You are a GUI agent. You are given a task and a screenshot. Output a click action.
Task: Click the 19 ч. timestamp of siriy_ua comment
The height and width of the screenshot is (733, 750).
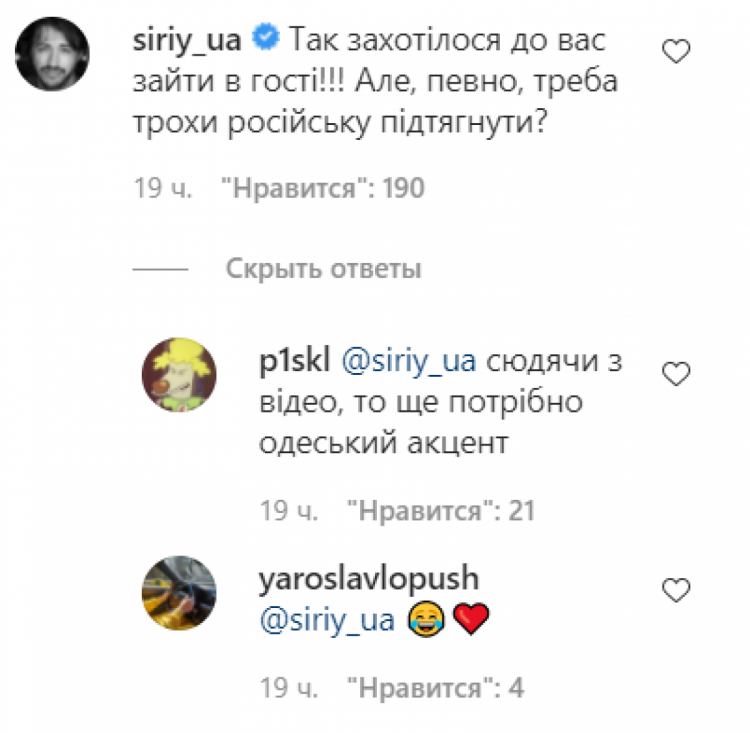[163, 188]
